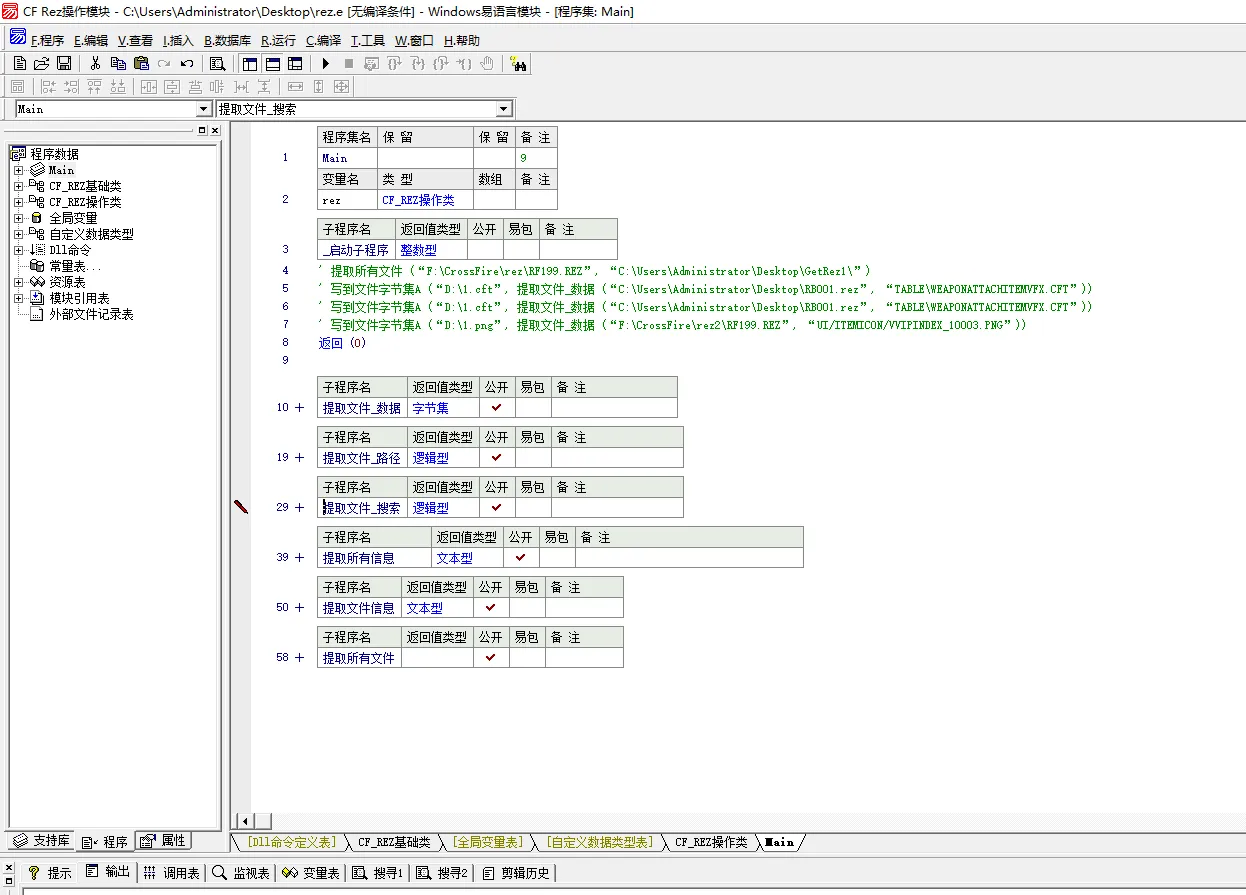Viewport: 1246px width, 895px height.
Task: Toggle 公开 checkmark for 提取所有信息
Action: 520,558
